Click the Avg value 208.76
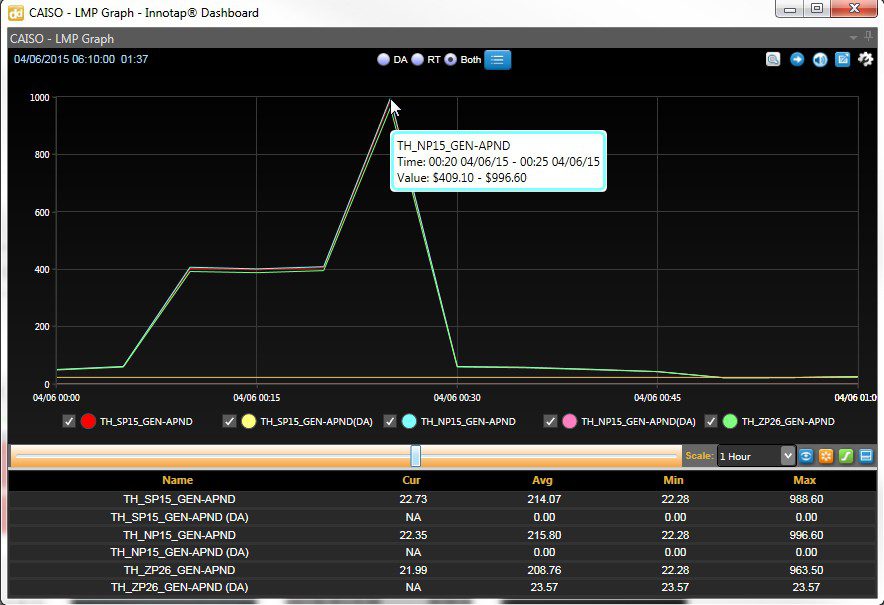 [x=544, y=570]
